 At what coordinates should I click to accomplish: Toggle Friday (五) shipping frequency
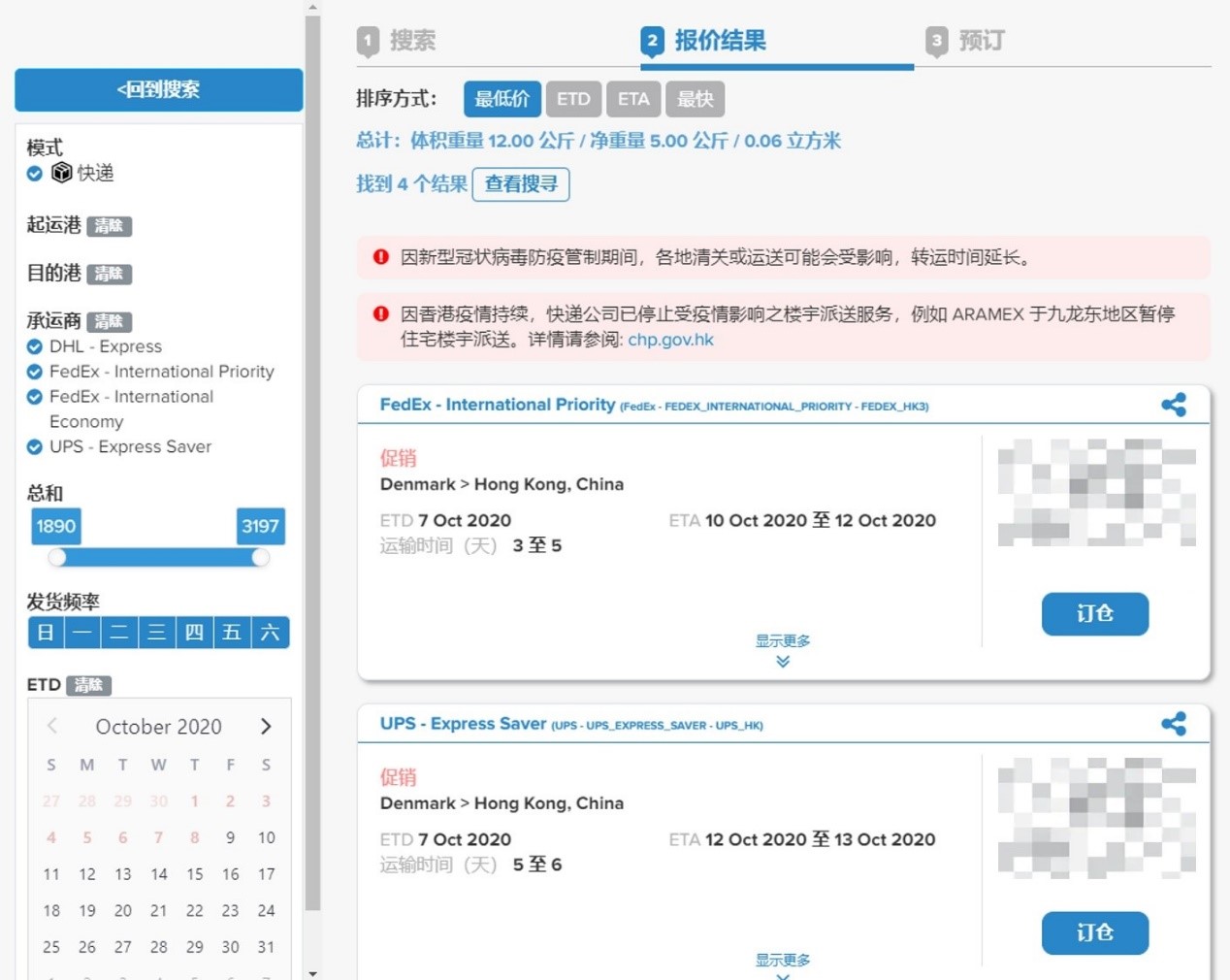click(232, 633)
